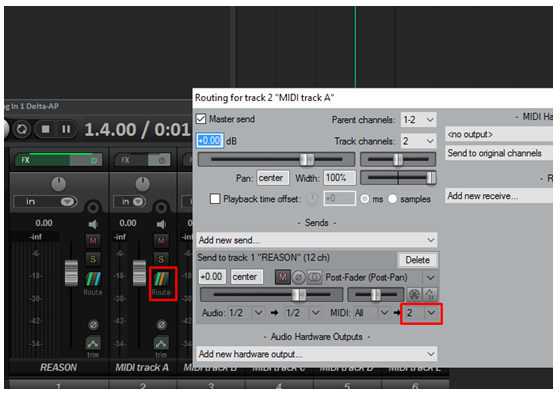Open Post-Fader (Post-Pan) send mode dropdown
Viewport: 560px width, 395px height.
pyautogui.click(x=380, y=278)
